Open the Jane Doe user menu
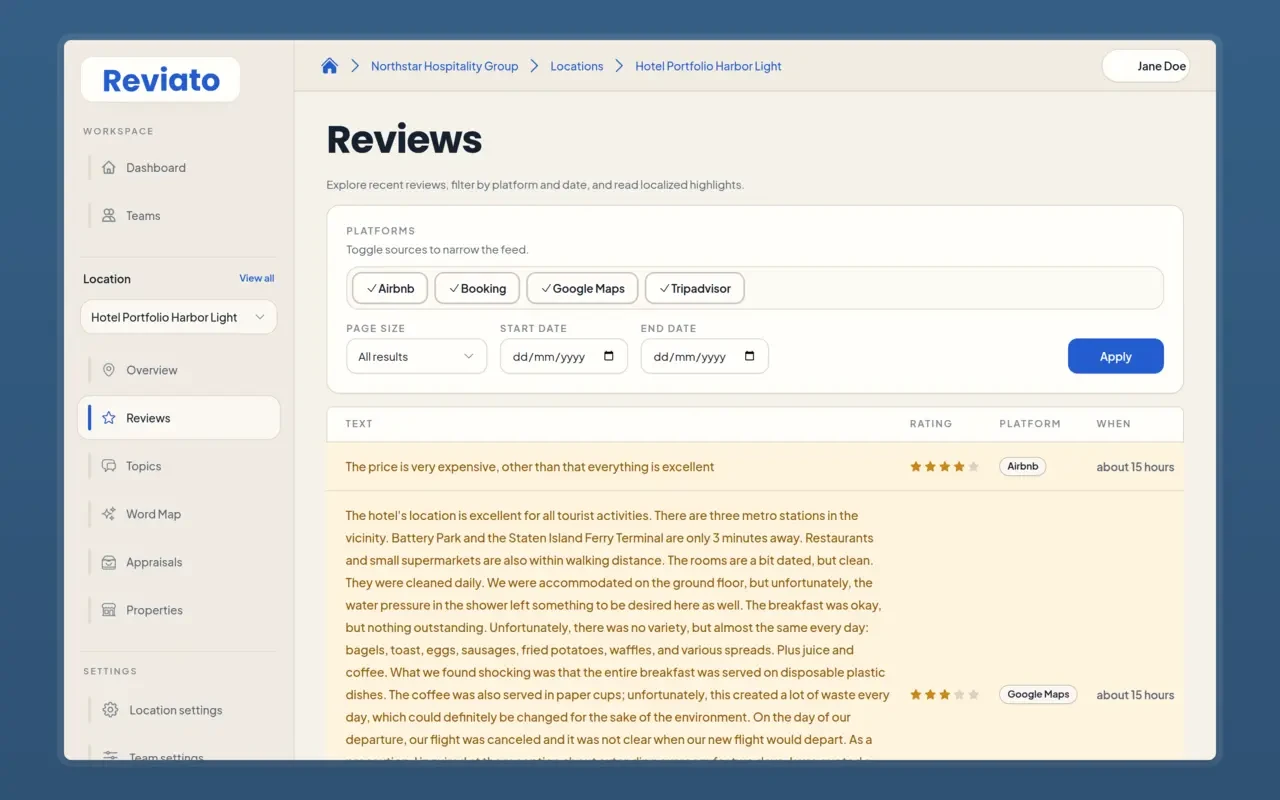 click(x=1146, y=66)
